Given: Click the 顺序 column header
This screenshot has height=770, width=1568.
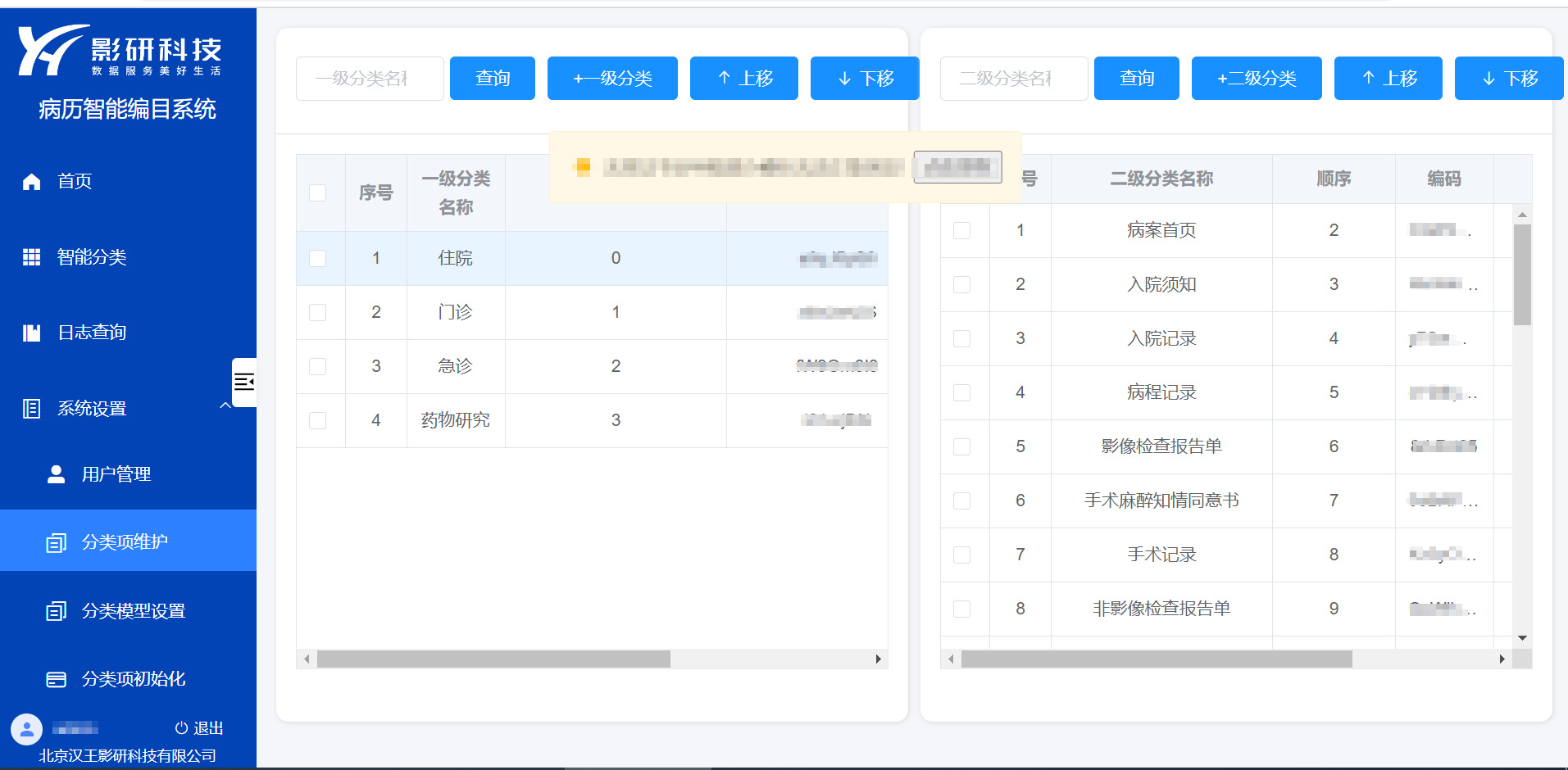Looking at the screenshot, I should point(1334,179).
